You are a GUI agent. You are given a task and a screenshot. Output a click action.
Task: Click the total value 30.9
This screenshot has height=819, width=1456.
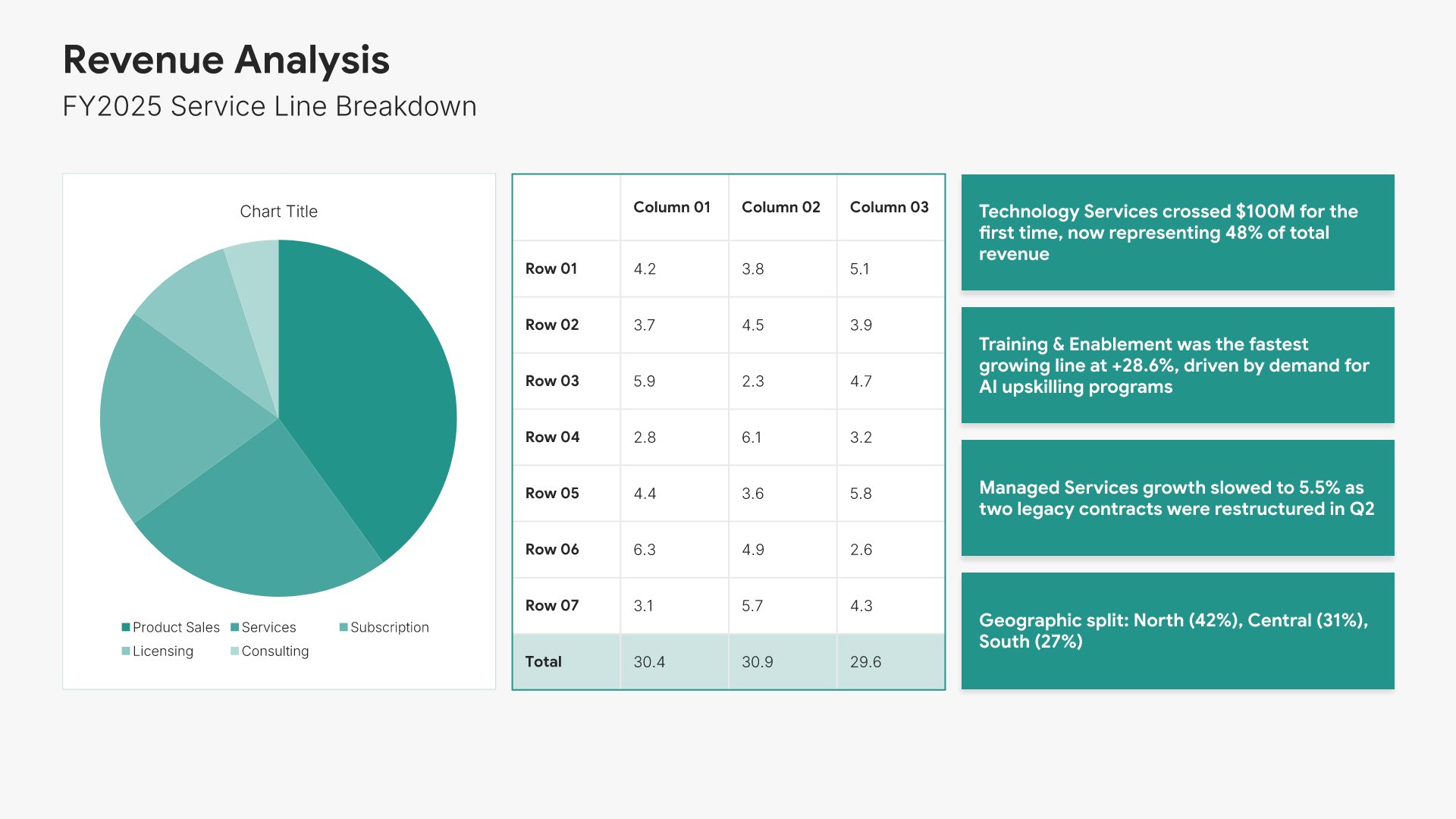[758, 661]
